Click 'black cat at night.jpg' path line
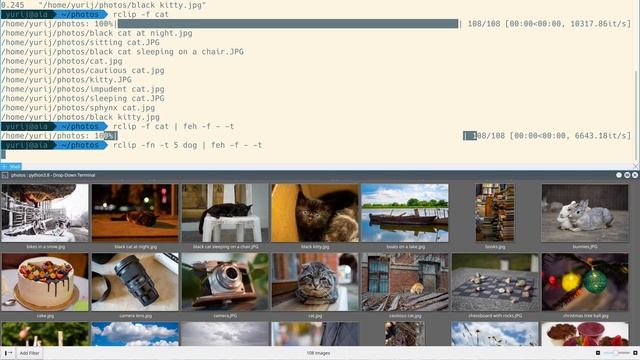 click(x=96, y=33)
